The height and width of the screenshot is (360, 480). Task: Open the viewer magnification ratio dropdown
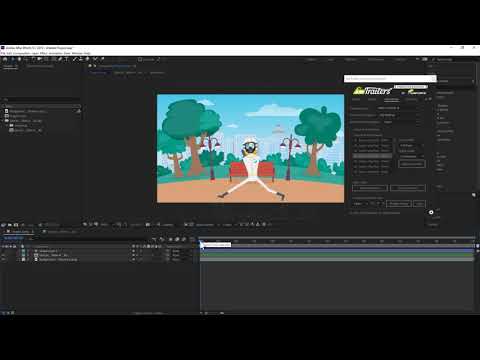[x=105, y=225]
